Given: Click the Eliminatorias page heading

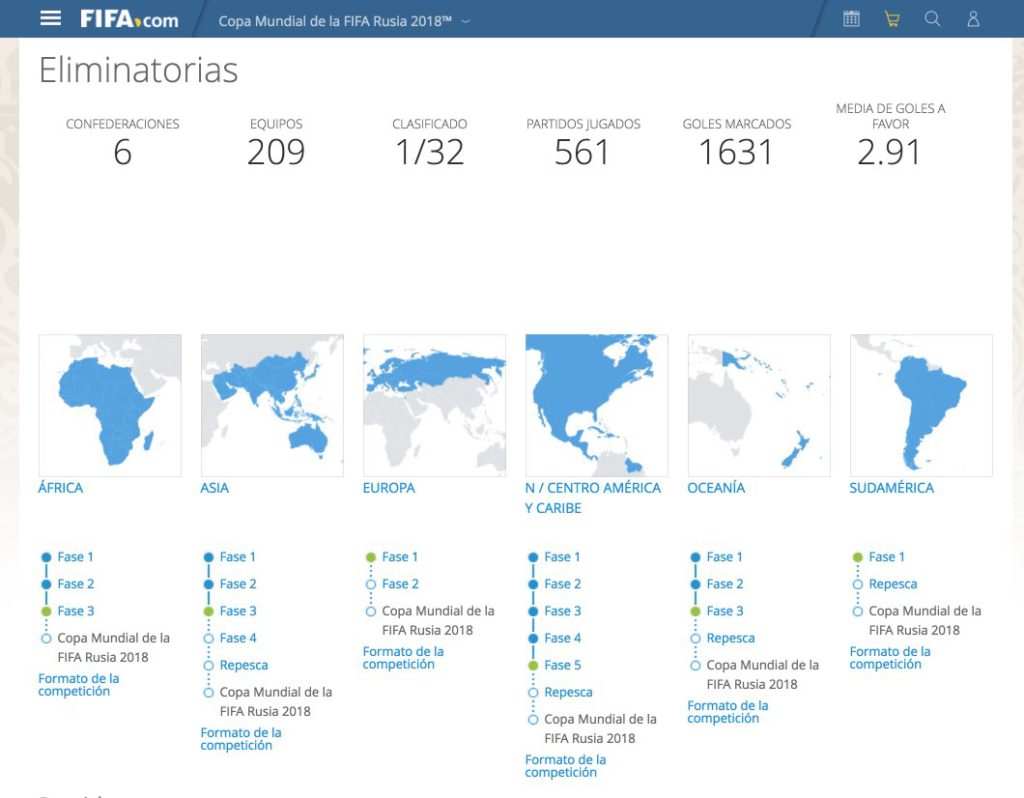Looking at the screenshot, I should [x=138, y=70].
